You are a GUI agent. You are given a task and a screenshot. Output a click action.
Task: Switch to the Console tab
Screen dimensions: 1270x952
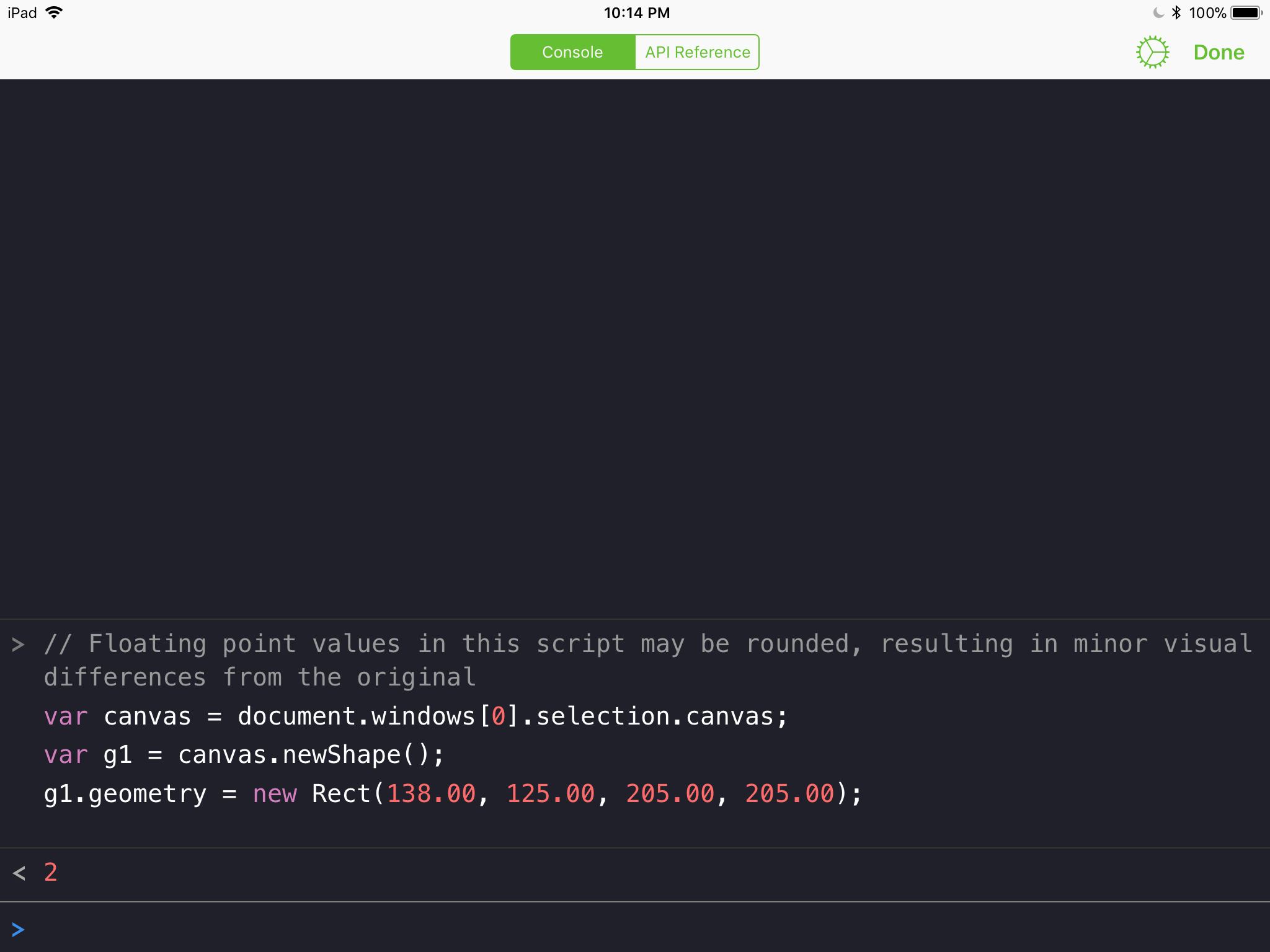(x=572, y=52)
